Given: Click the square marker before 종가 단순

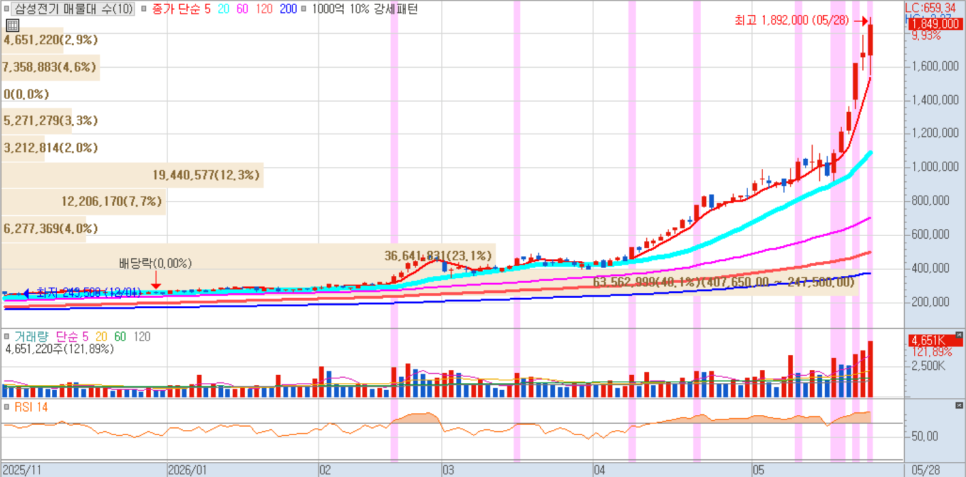Looking at the screenshot, I should (x=144, y=9).
